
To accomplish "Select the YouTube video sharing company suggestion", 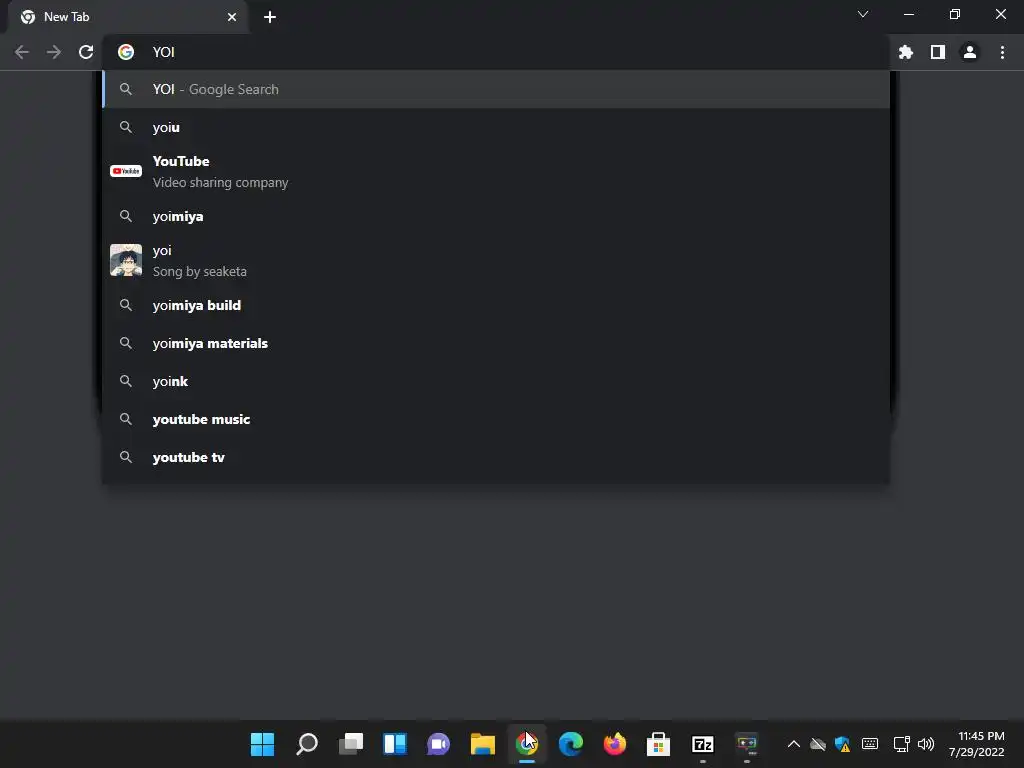I will (496, 172).
